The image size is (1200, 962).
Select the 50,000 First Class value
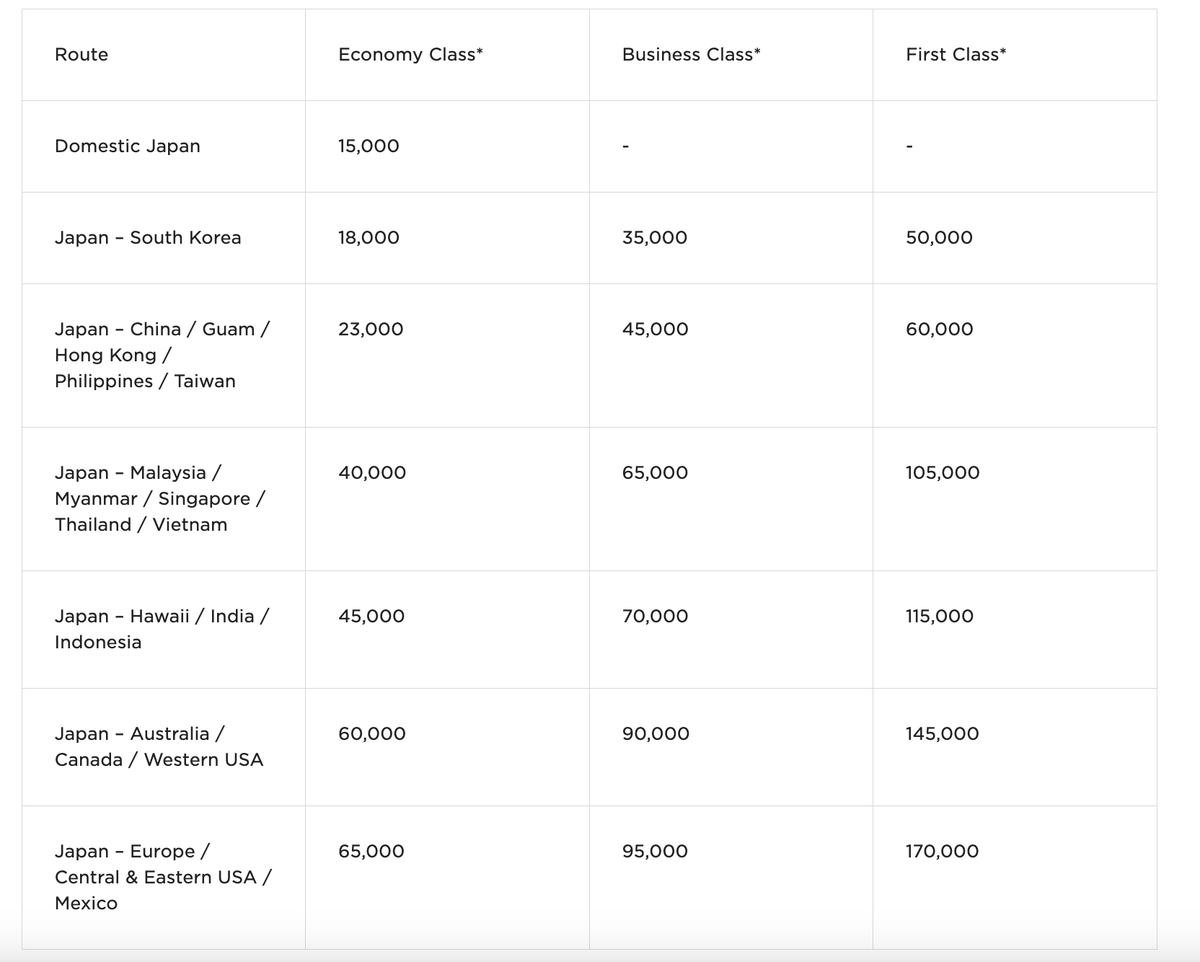click(x=939, y=238)
